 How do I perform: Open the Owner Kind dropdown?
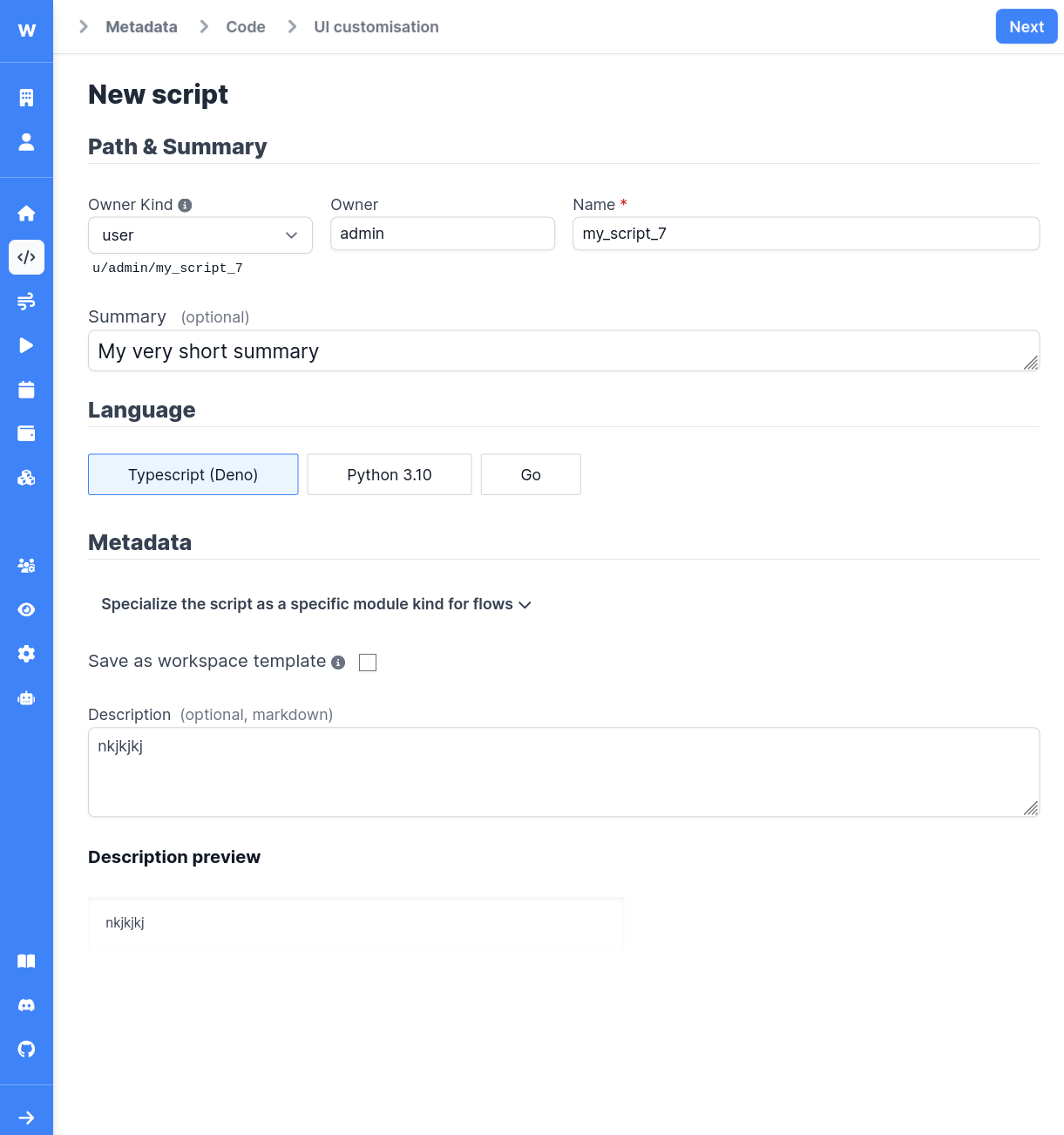(x=200, y=235)
